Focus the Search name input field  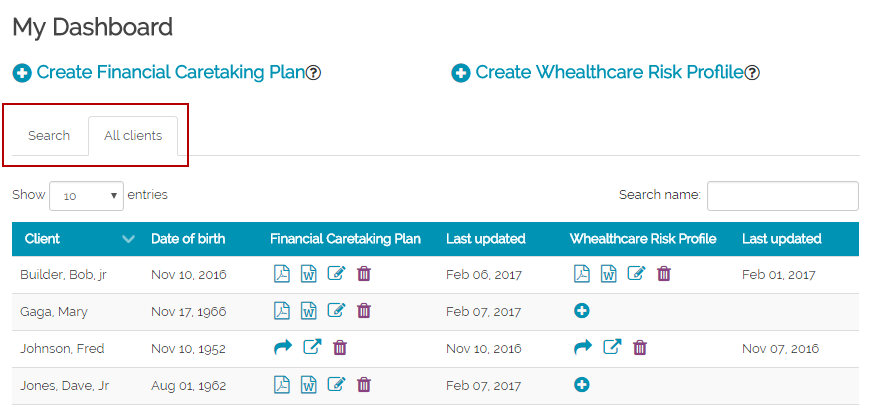[782, 196]
